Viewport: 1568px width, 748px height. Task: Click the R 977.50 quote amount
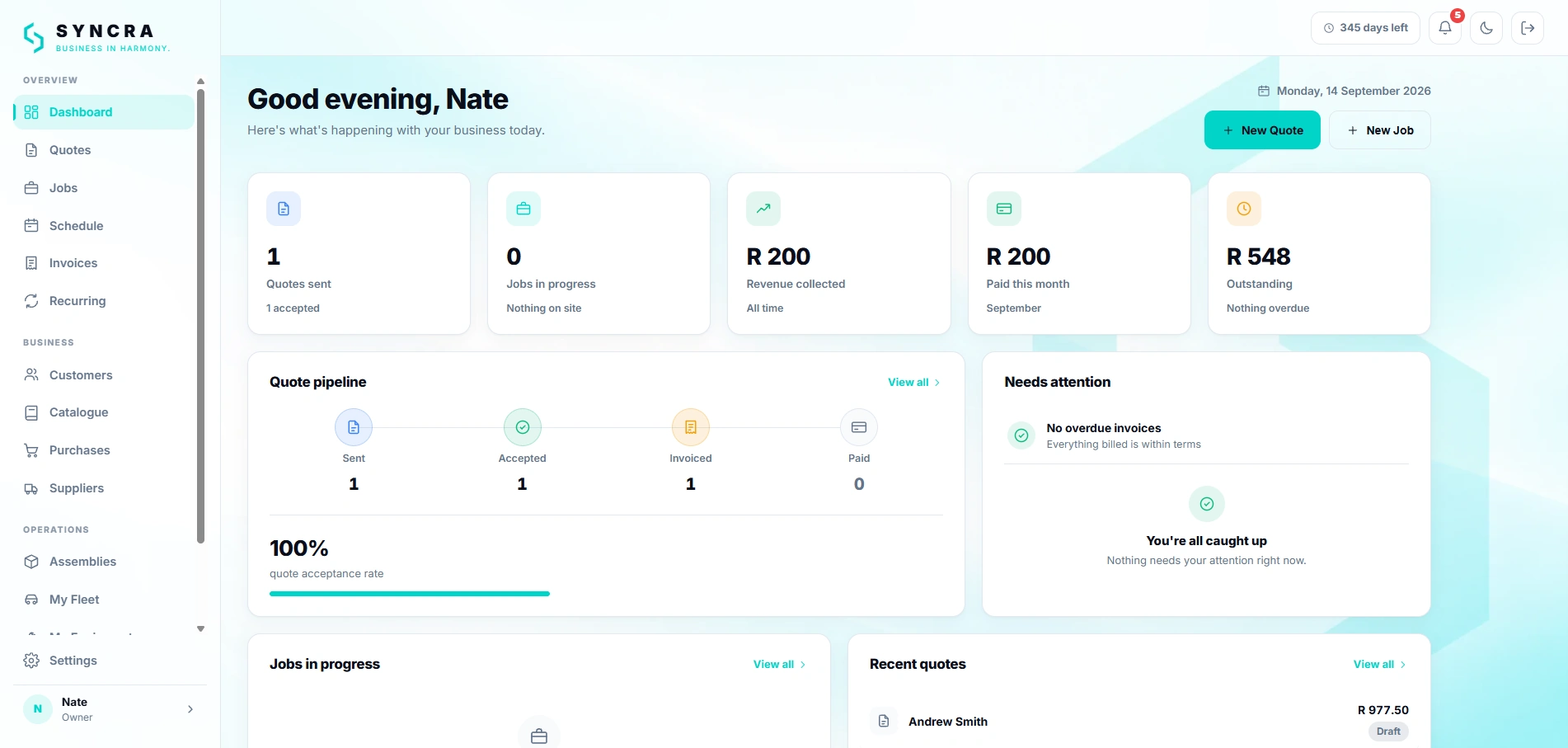(x=1383, y=710)
